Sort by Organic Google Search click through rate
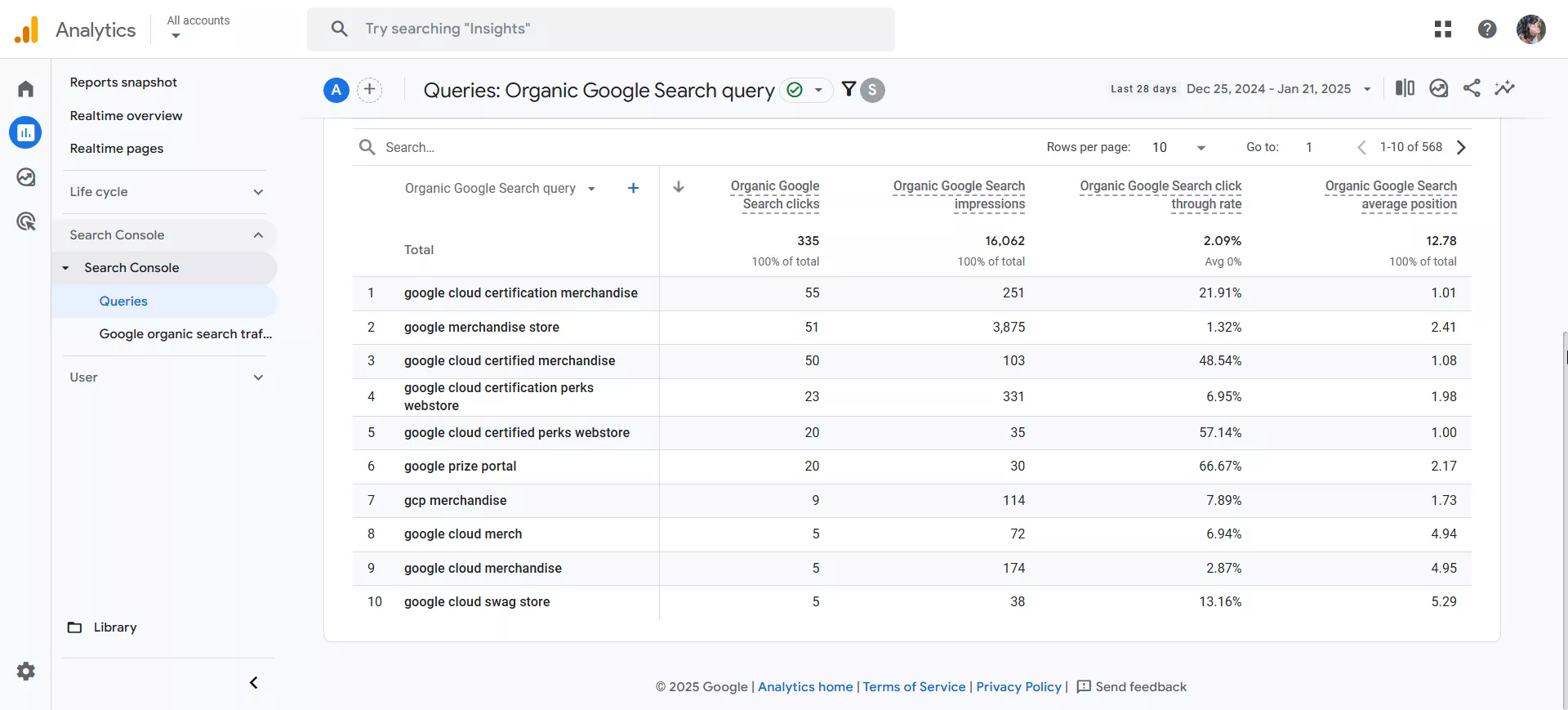 1160,195
